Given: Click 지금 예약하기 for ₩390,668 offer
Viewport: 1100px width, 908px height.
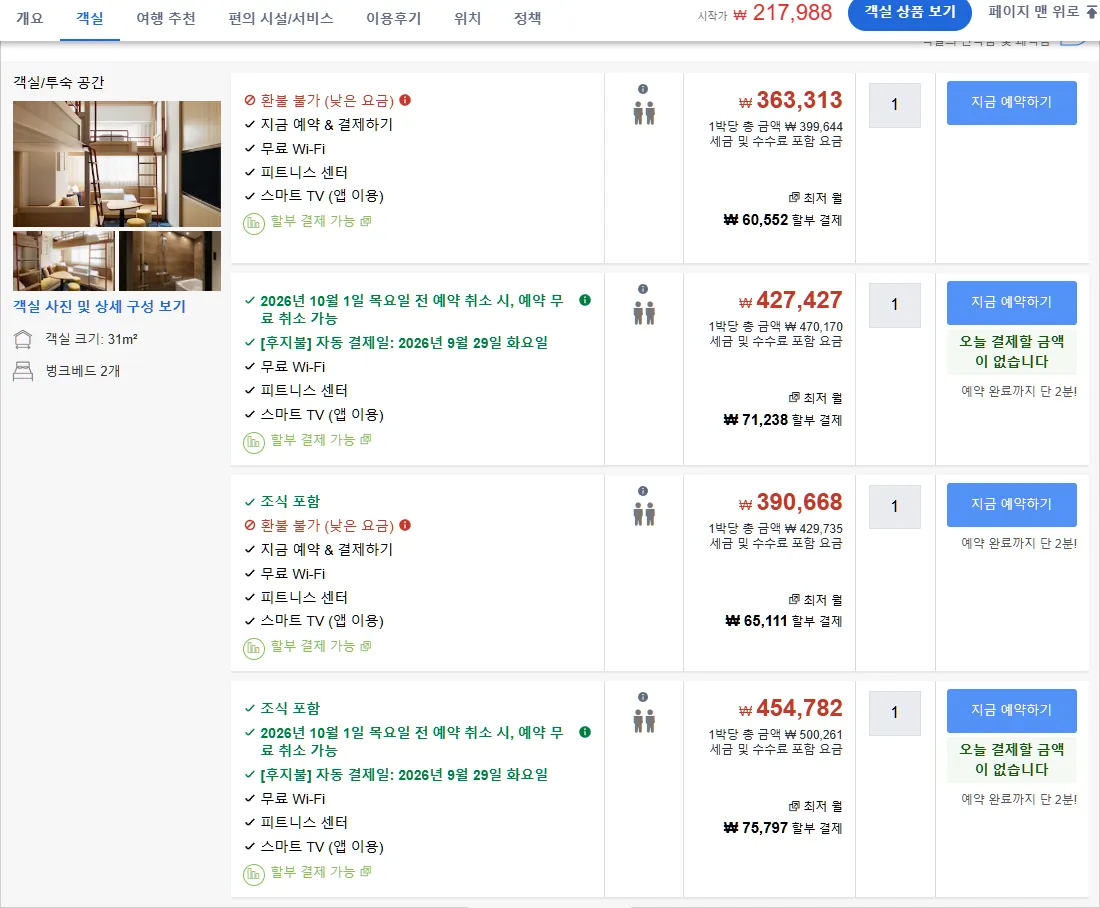Looking at the screenshot, I should tap(1012, 505).
